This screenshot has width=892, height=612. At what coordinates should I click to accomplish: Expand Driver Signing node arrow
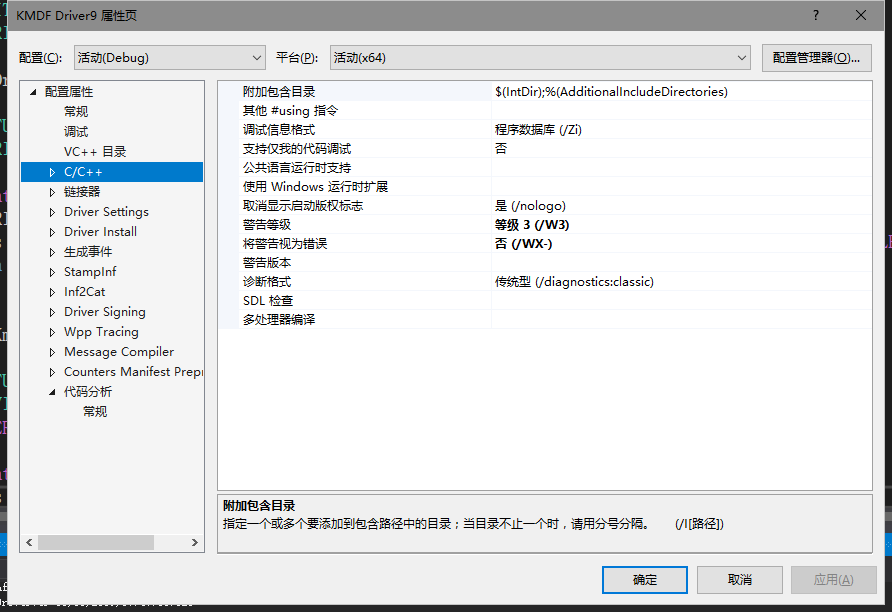[x=52, y=312]
